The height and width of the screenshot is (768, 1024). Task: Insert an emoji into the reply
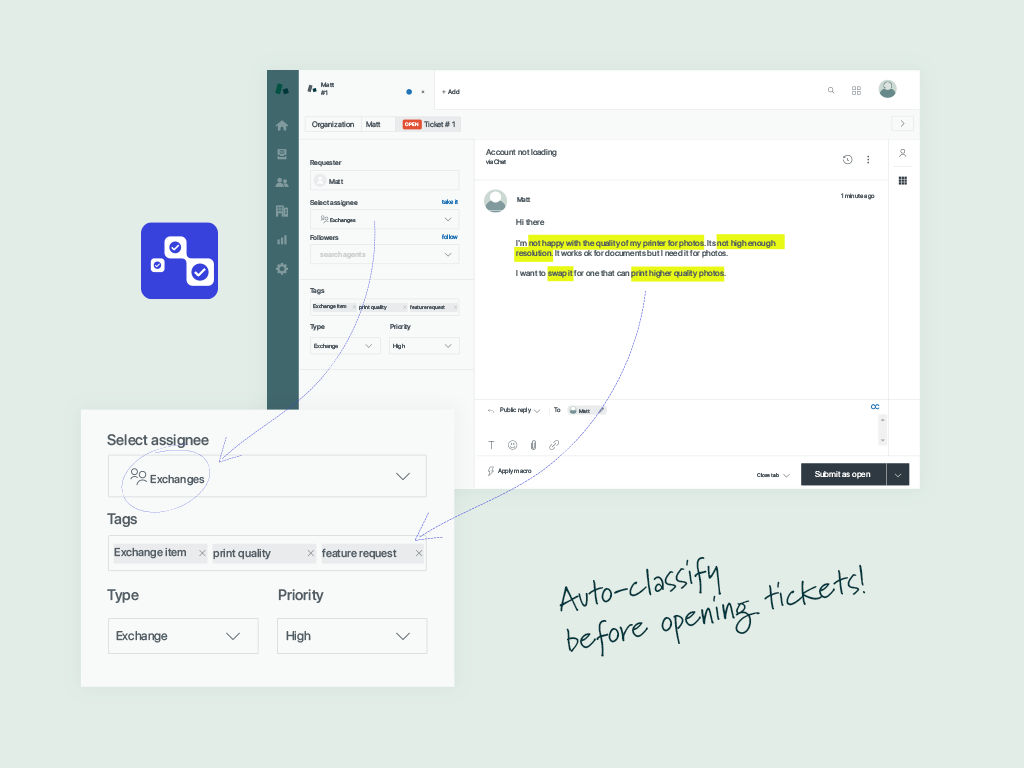click(512, 445)
